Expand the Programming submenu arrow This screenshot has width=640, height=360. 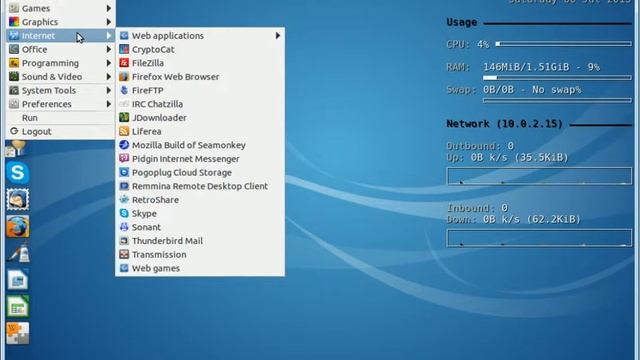click(109, 63)
